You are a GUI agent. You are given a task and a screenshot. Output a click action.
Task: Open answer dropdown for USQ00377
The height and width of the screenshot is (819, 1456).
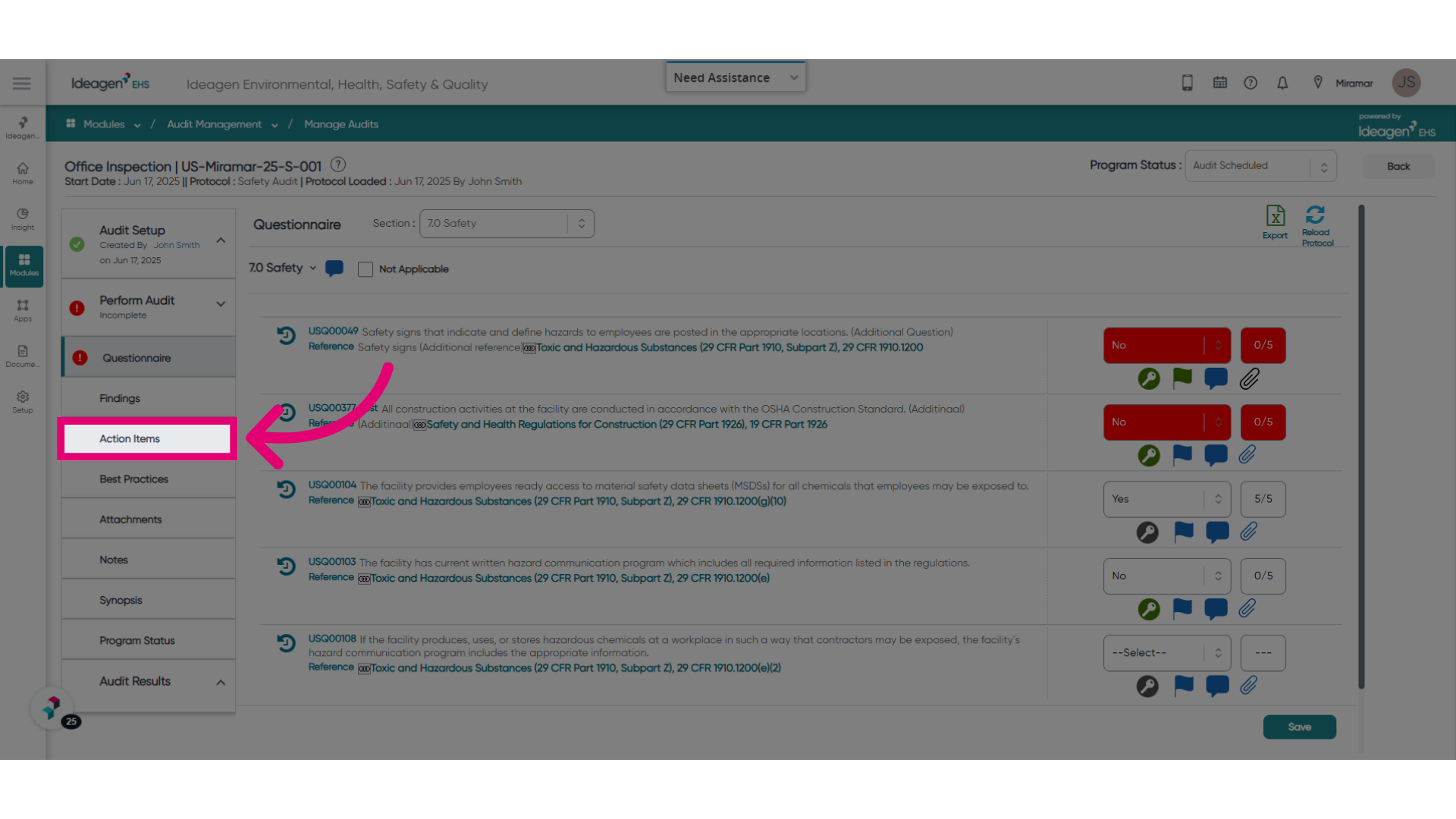pyautogui.click(x=1167, y=422)
